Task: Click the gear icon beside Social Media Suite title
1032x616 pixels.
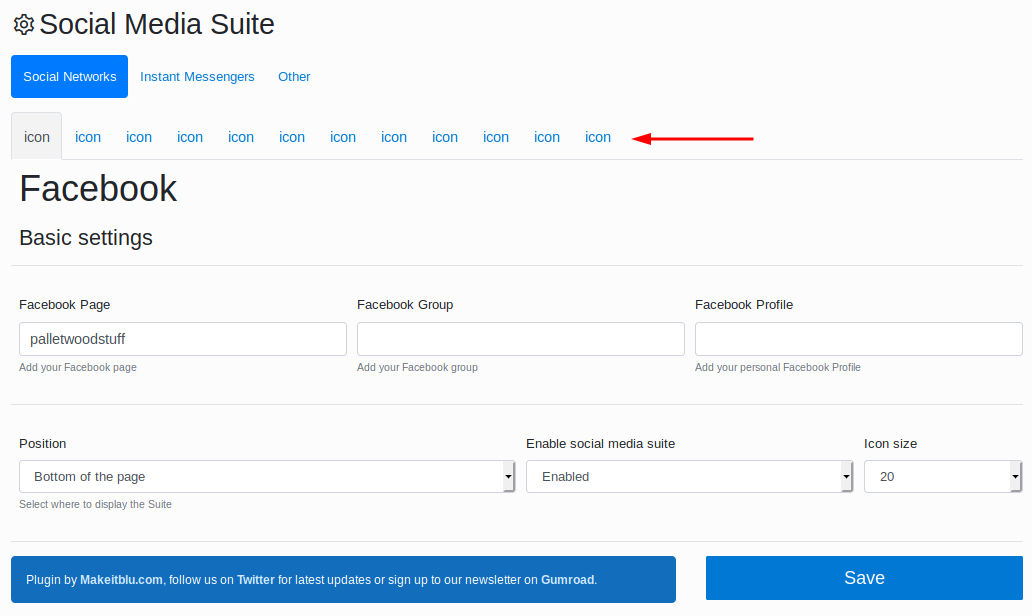Action: [x=23, y=25]
